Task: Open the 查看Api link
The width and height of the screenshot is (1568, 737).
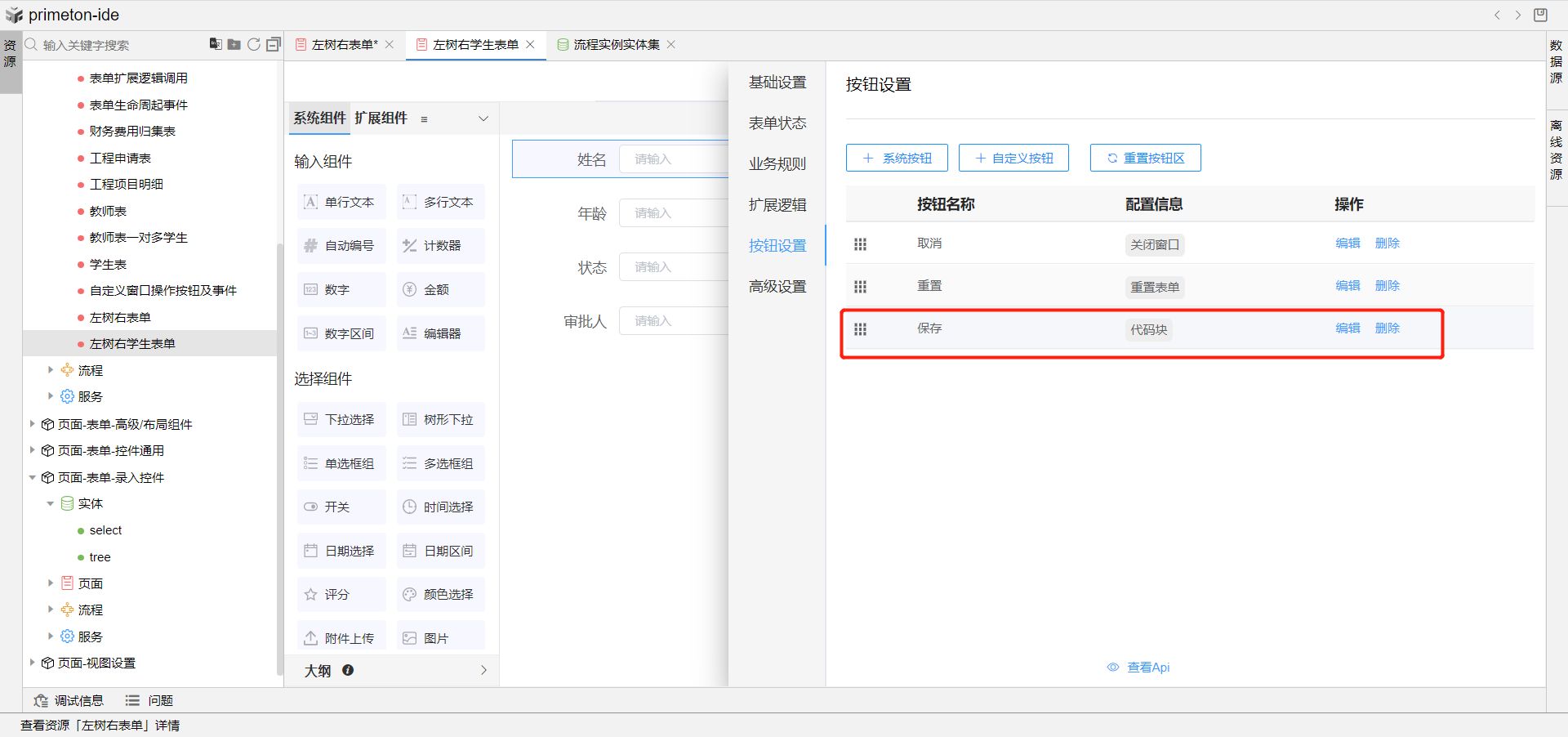Action: pyautogui.click(x=1139, y=668)
